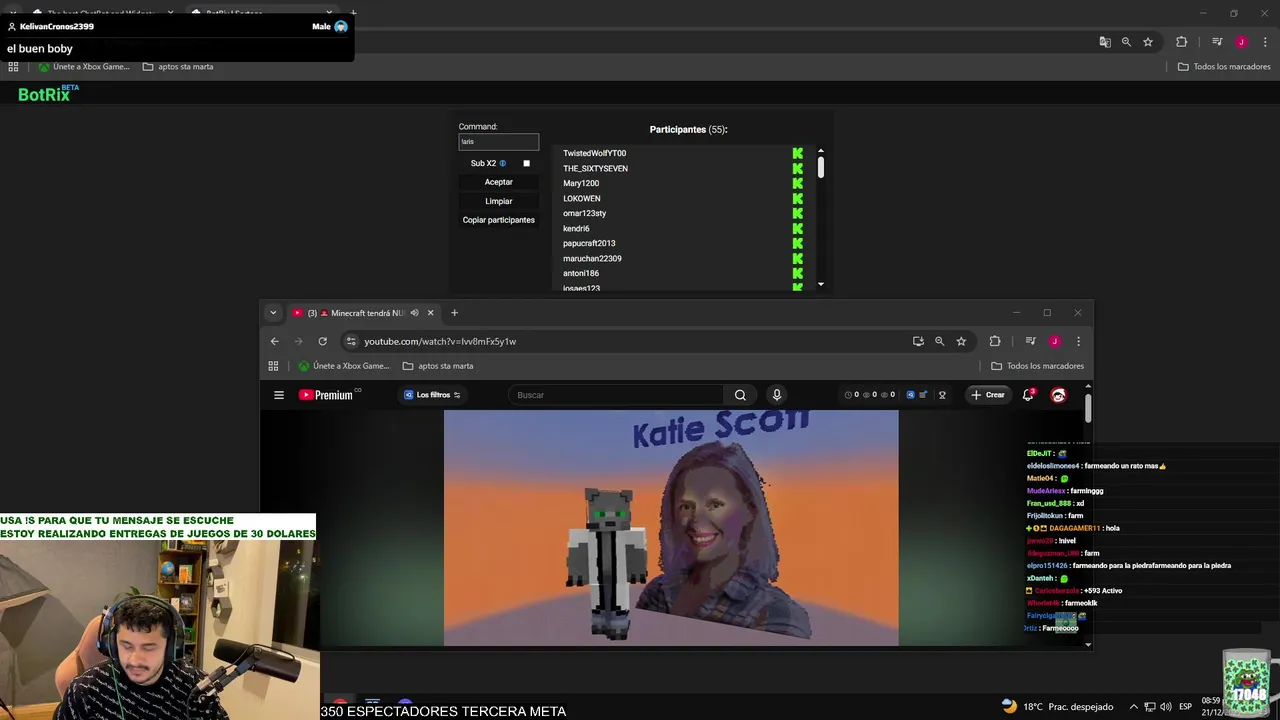Viewport: 1280px width, 720px height.
Task: Open the Únete a Xbox Game bookmark in the back window
Action: point(84,67)
